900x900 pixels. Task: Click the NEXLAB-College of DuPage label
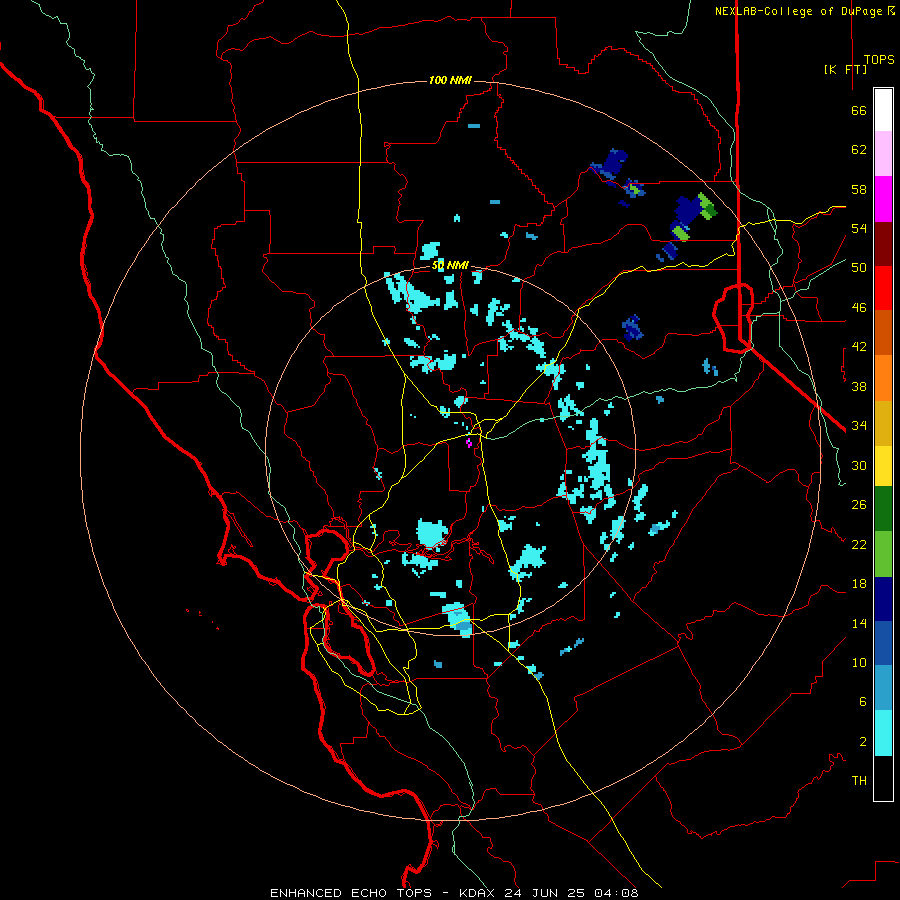[804, 11]
